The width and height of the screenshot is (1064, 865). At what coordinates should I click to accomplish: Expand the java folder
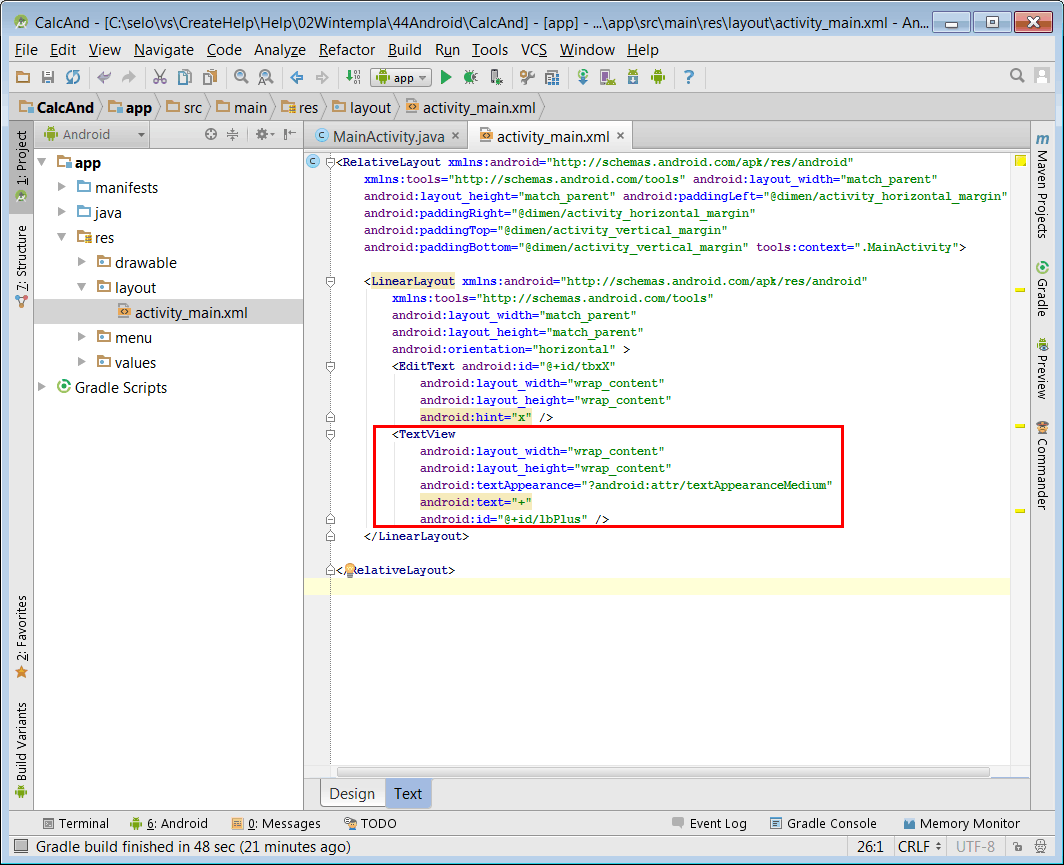62,212
